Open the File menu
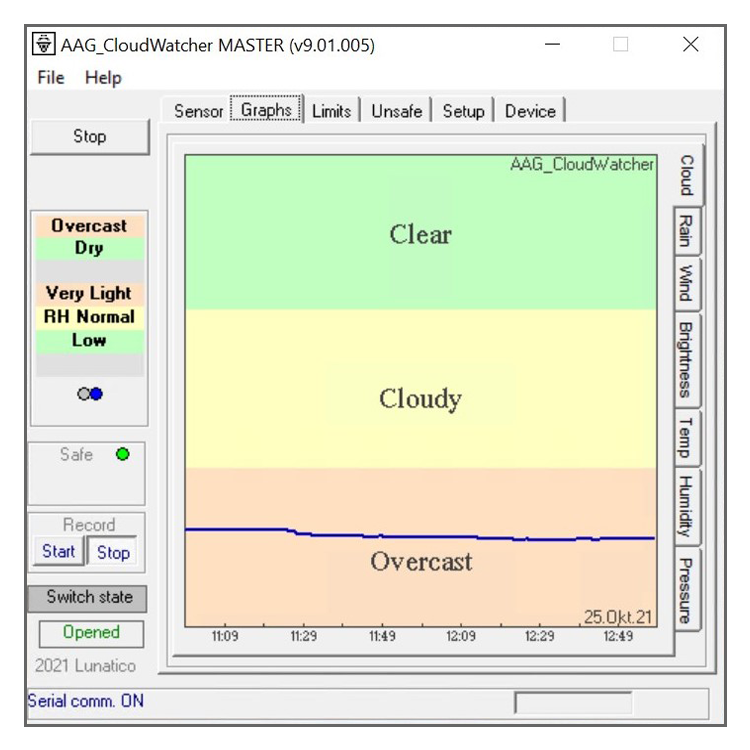This screenshot has width=750, height=750. pyautogui.click(x=50, y=77)
